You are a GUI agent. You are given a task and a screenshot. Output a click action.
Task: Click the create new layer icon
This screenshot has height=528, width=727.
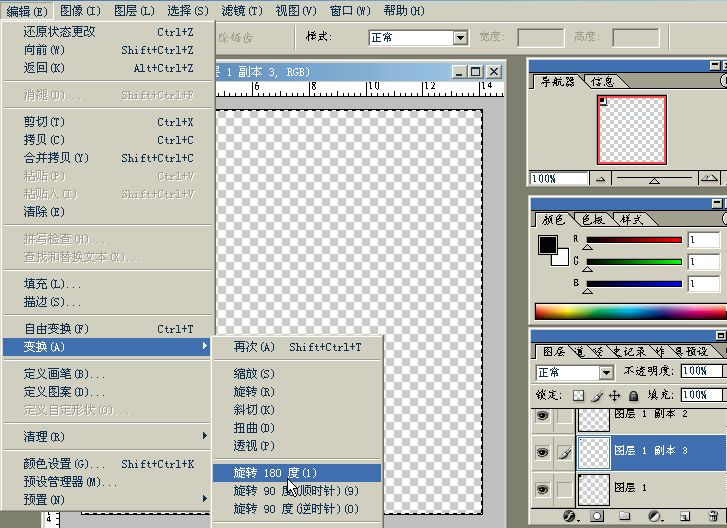[x=684, y=517]
